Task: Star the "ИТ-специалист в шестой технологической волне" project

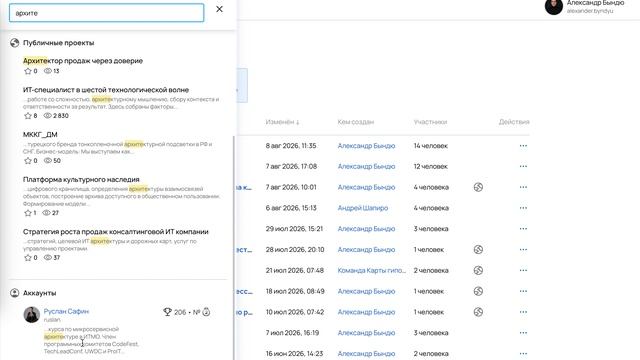Action: [x=28, y=116]
